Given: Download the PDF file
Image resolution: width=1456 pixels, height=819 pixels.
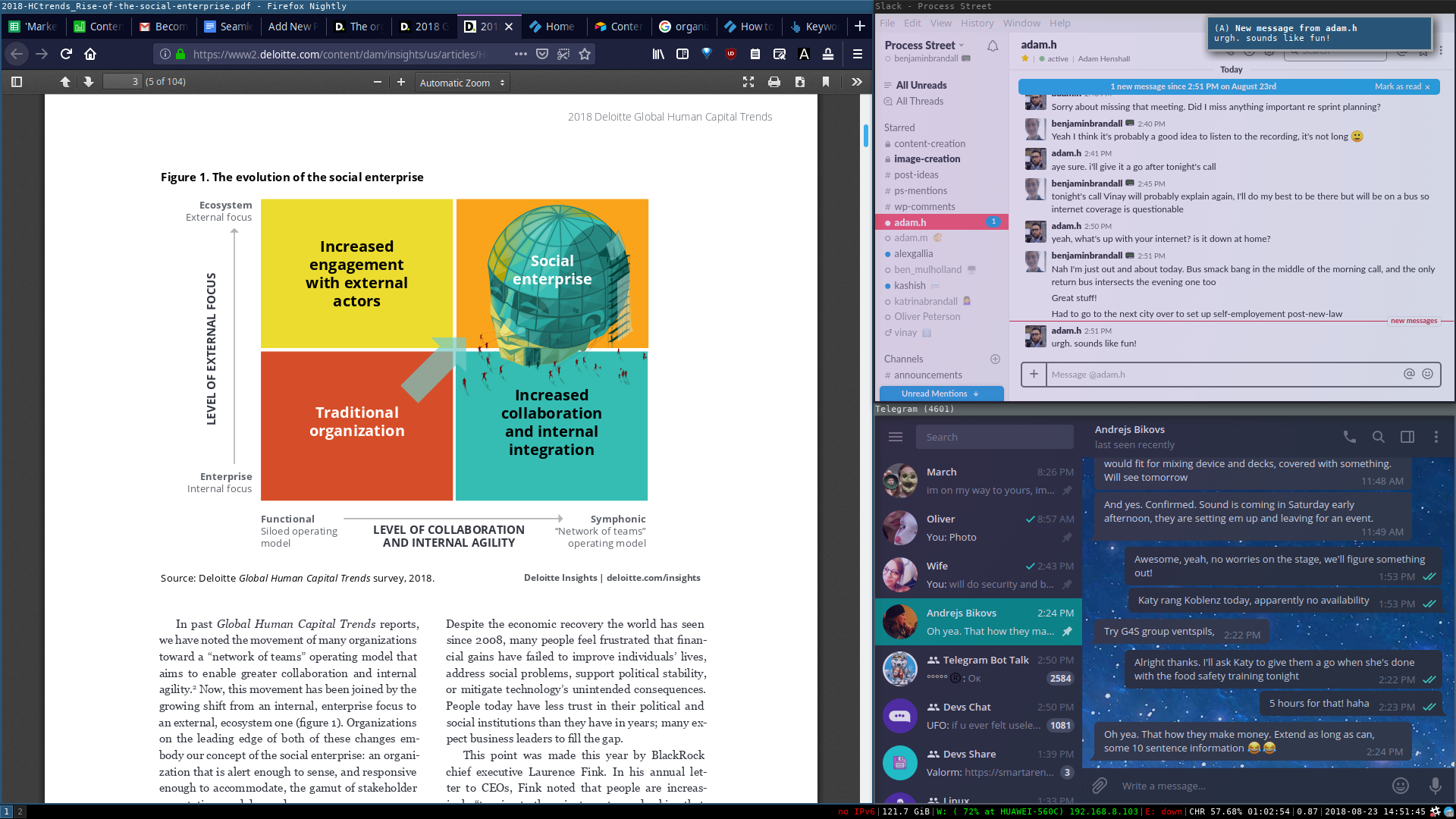Looking at the screenshot, I should tap(800, 82).
